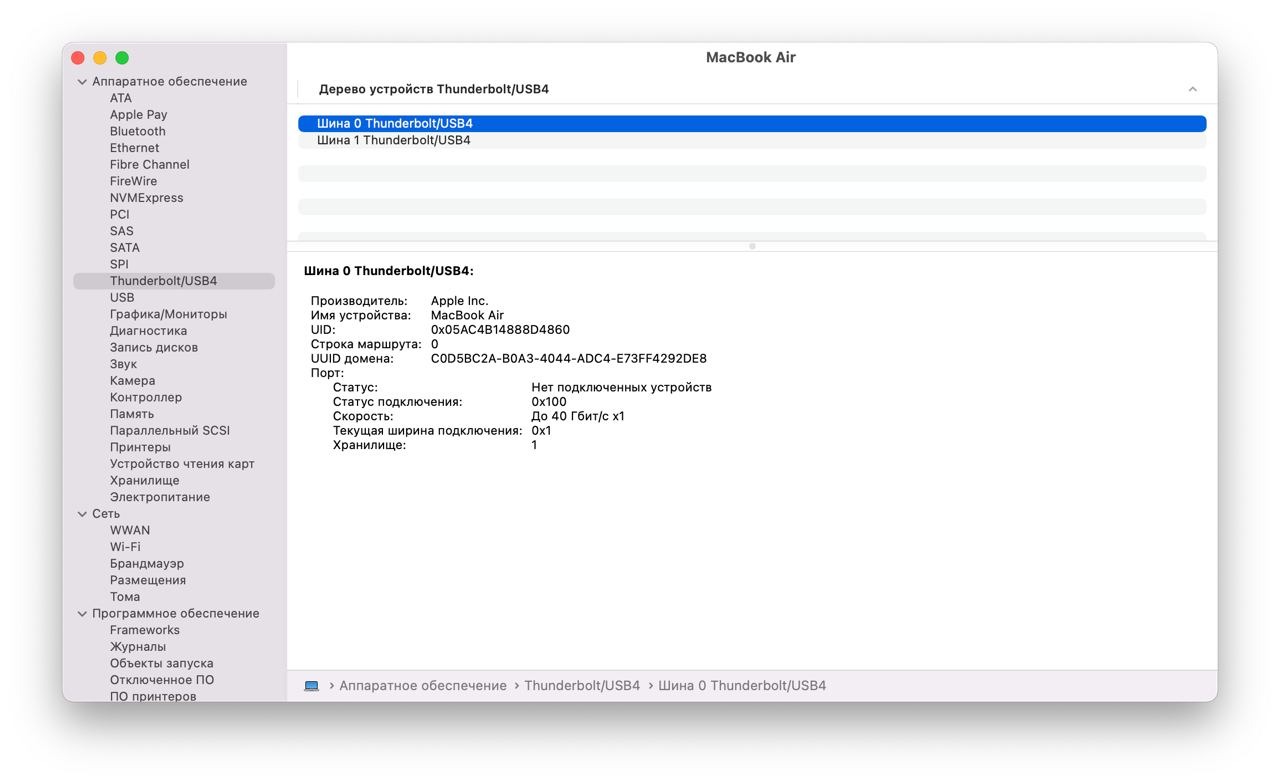
Task: Open Frameworks software section
Action: point(145,630)
